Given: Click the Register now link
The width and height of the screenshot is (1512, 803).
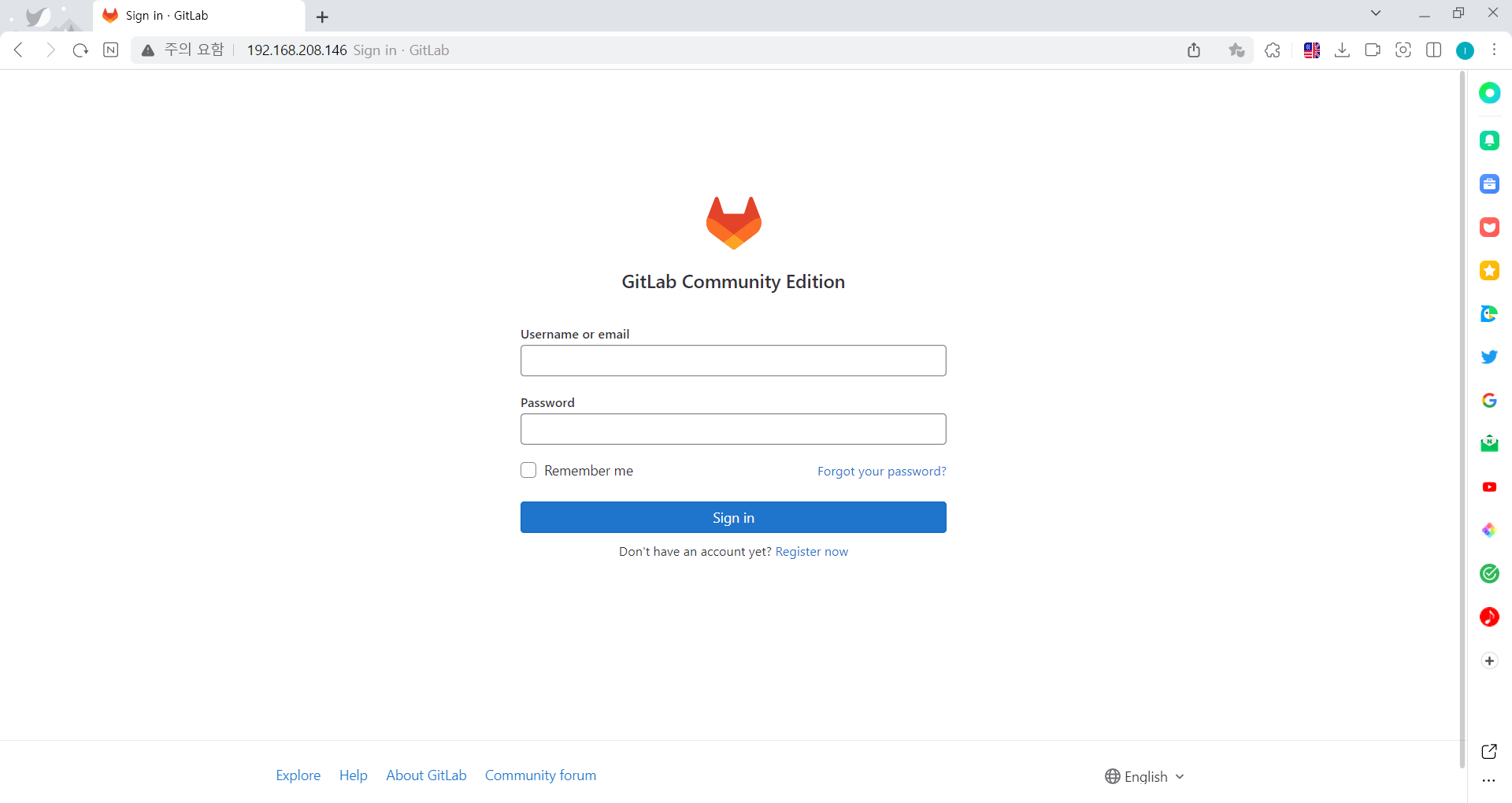Looking at the screenshot, I should pyautogui.click(x=812, y=552).
